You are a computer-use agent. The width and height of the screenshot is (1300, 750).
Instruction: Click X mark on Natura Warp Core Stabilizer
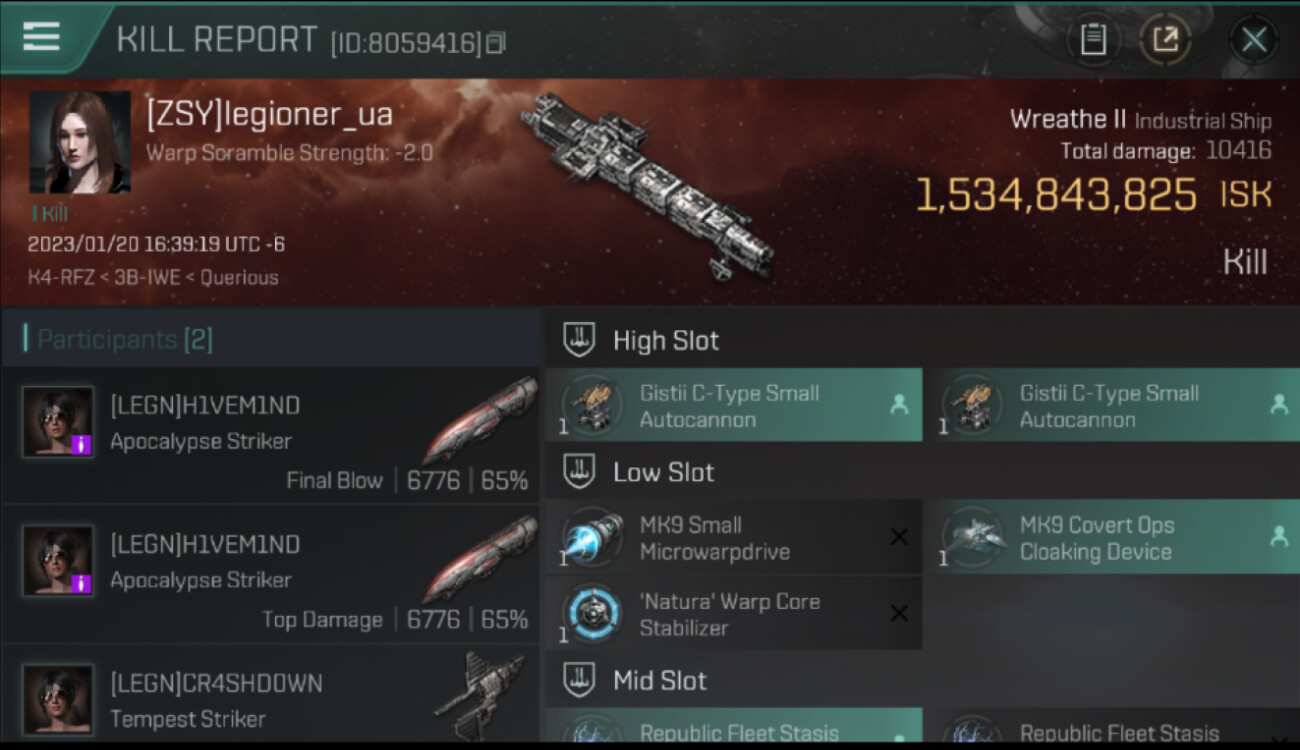point(899,614)
